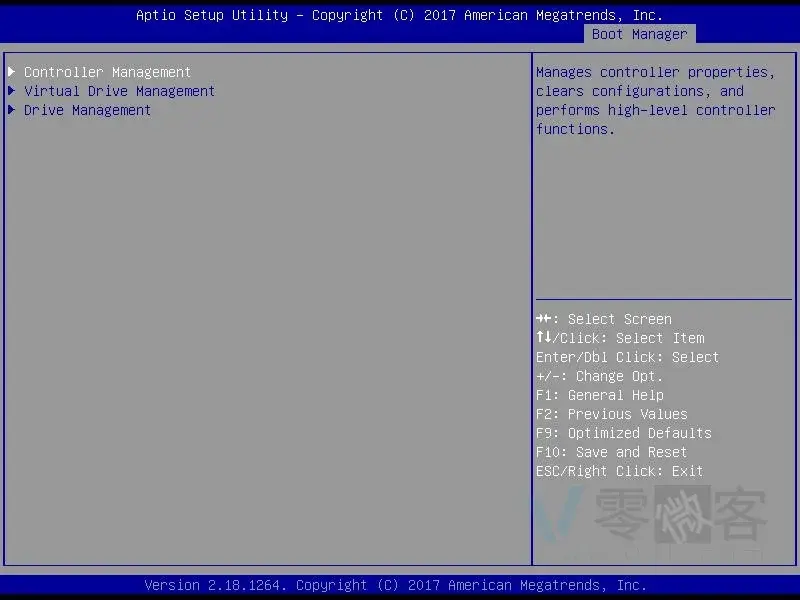Click the F9: Optimized Defaults line

click(623, 433)
